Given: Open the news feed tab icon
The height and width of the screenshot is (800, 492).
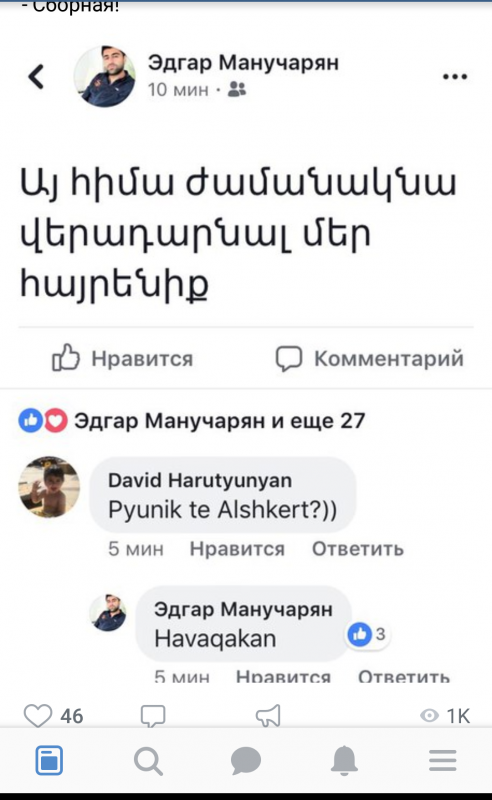Looking at the screenshot, I should click(50, 761).
